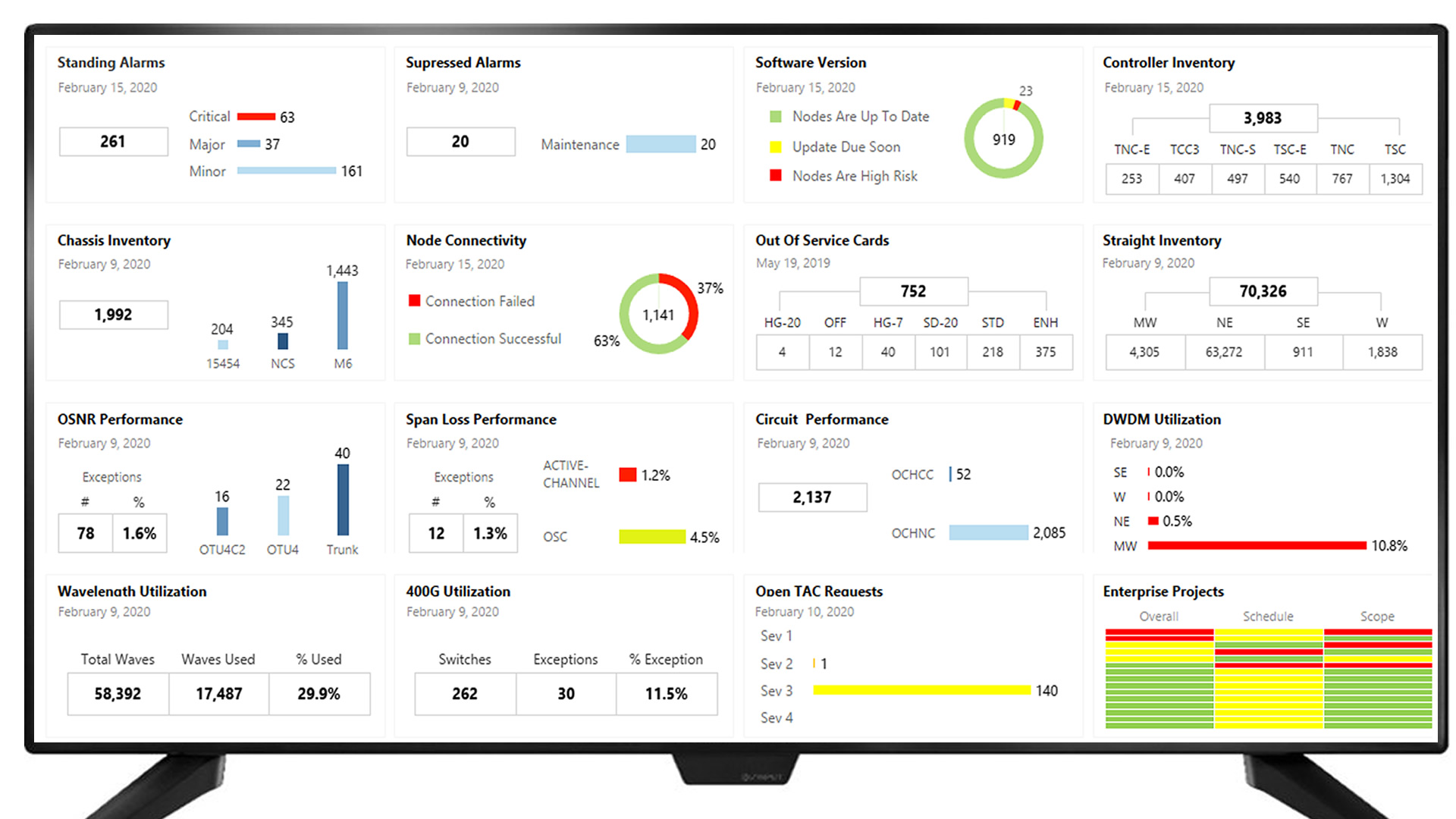Click red Nodes Are High Risk legend square
This screenshot has height=819, width=1456.
[776, 176]
